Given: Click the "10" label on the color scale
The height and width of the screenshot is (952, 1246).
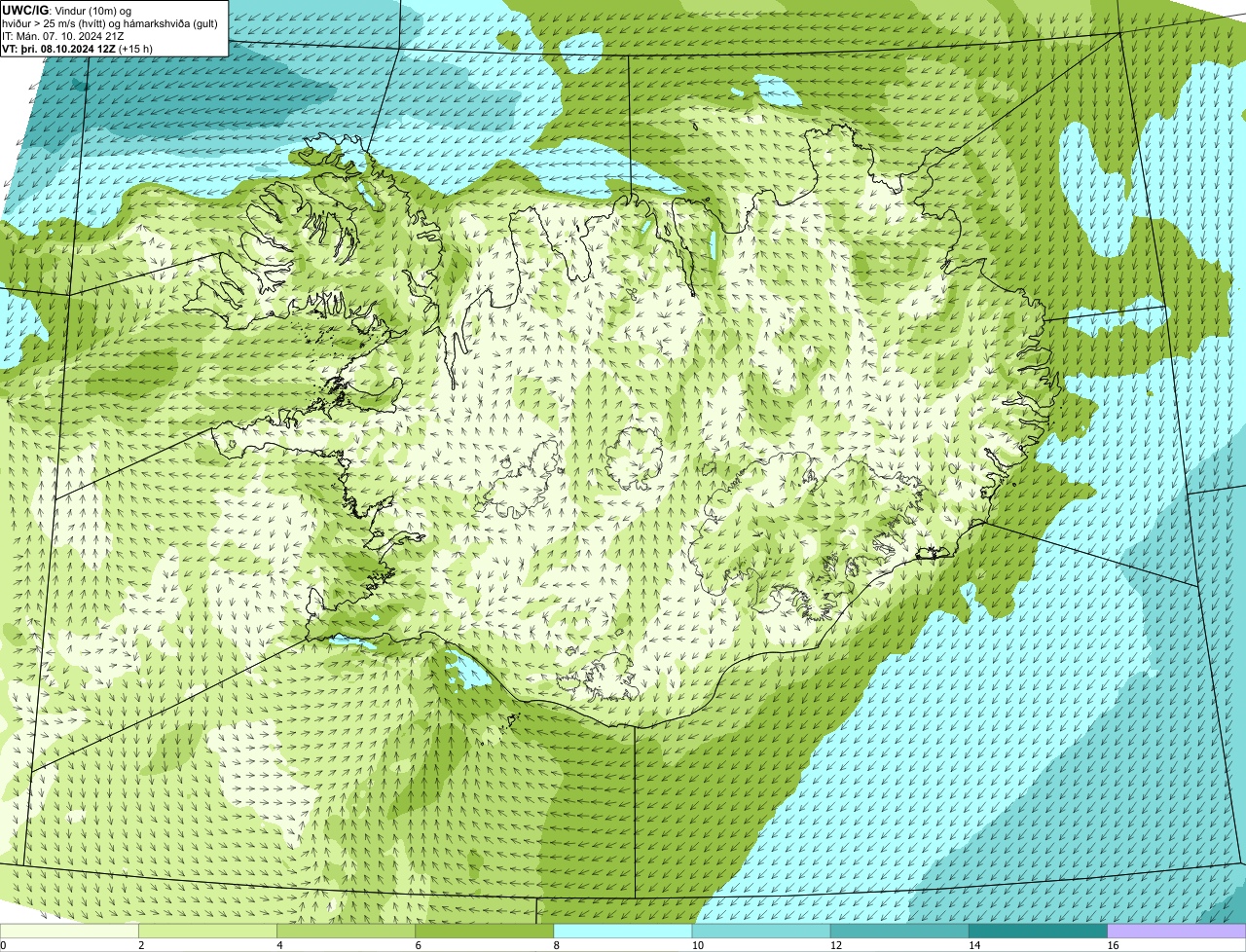Looking at the screenshot, I should tap(696, 945).
